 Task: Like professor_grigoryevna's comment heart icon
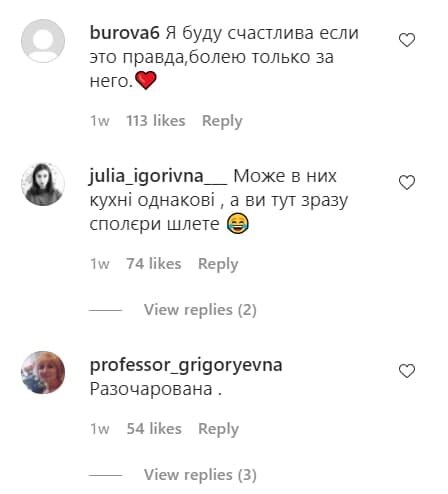407,371
